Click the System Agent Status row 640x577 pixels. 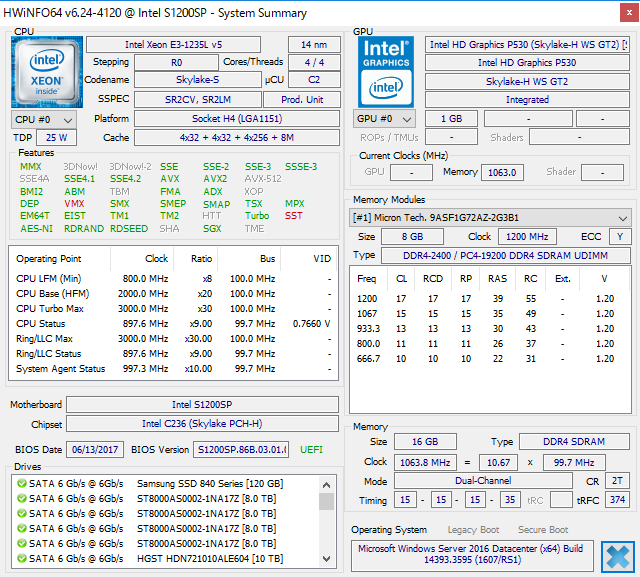tap(173, 368)
